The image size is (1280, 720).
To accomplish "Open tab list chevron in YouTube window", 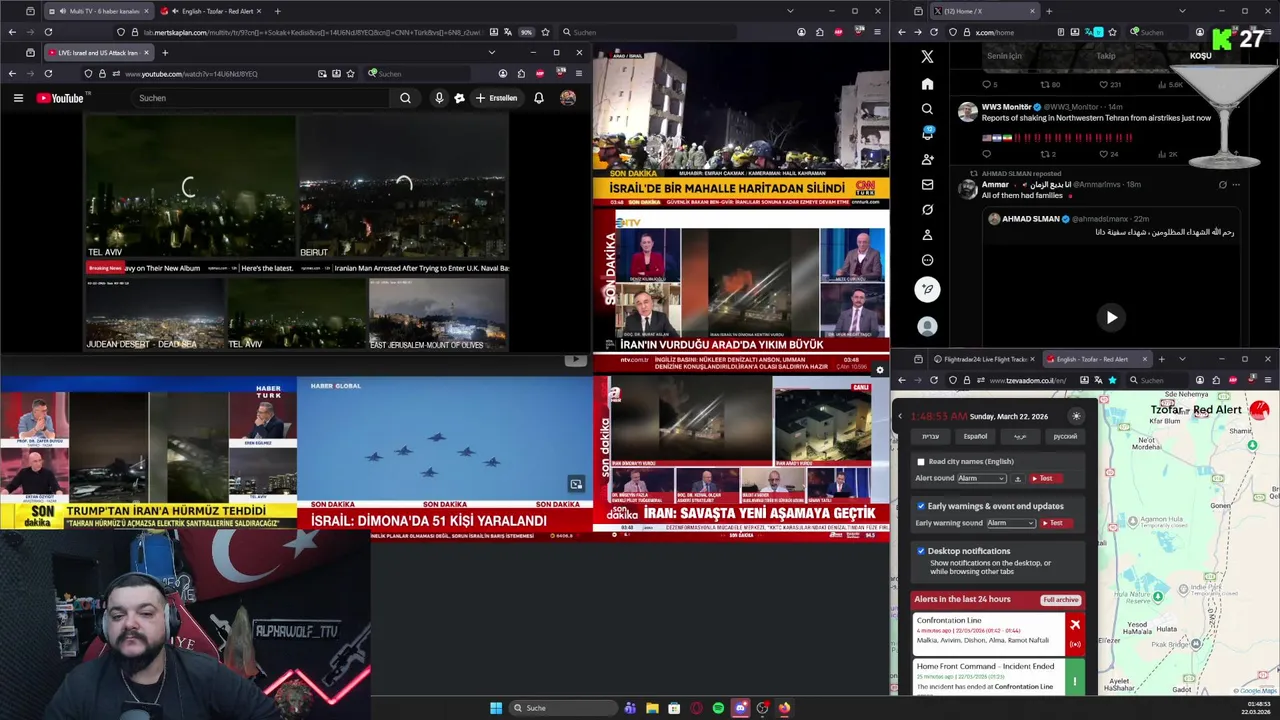I will point(491,52).
